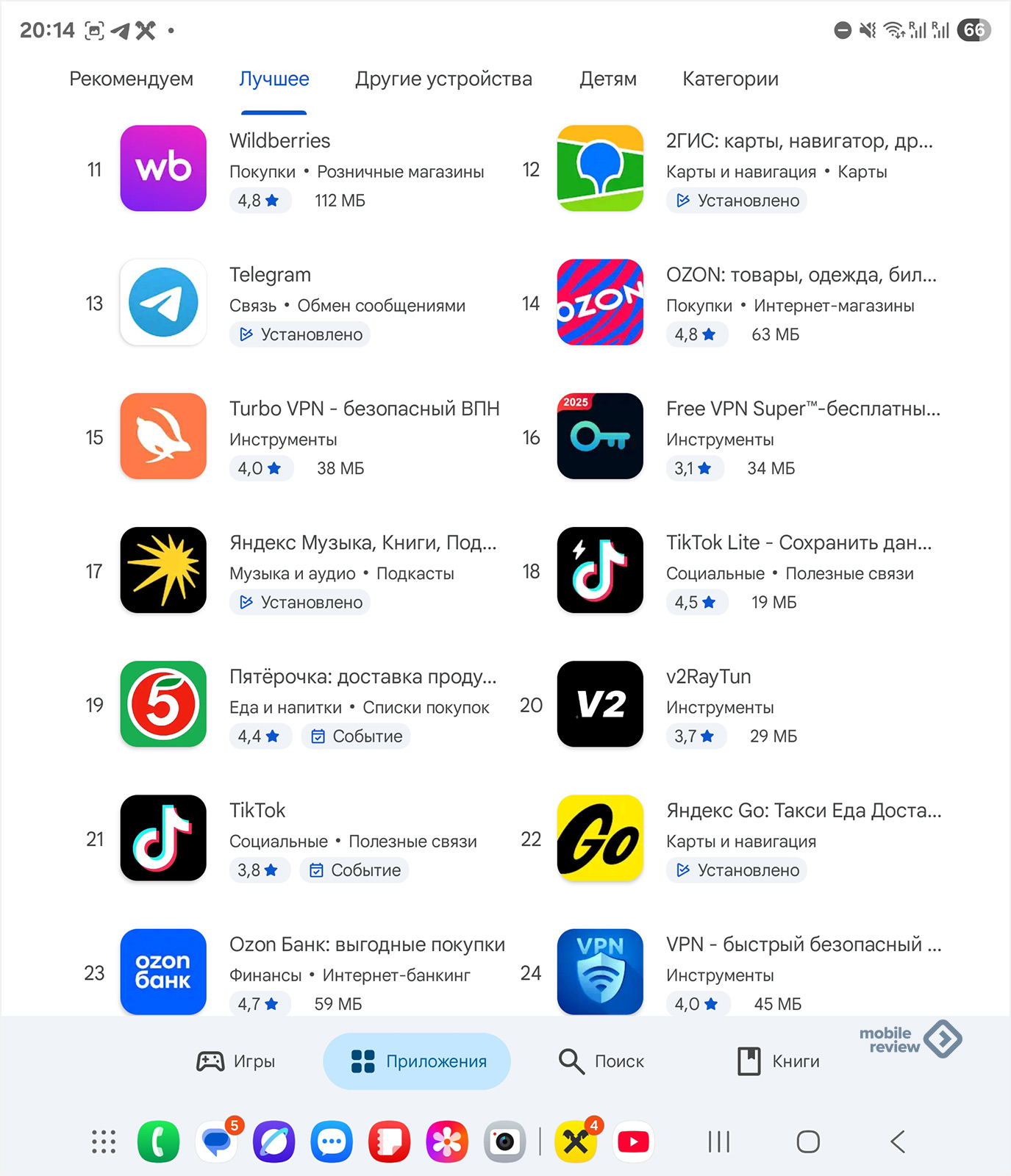Launch YouTube from the dock
This screenshot has width=1011, height=1176.
633,1141
